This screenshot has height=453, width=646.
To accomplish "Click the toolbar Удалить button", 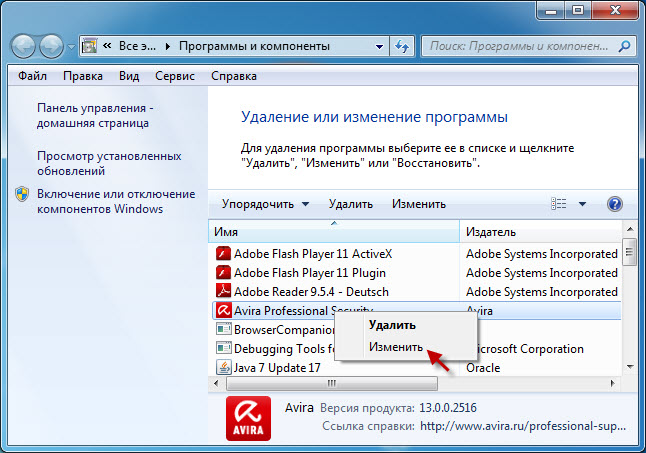I will 351,204.
